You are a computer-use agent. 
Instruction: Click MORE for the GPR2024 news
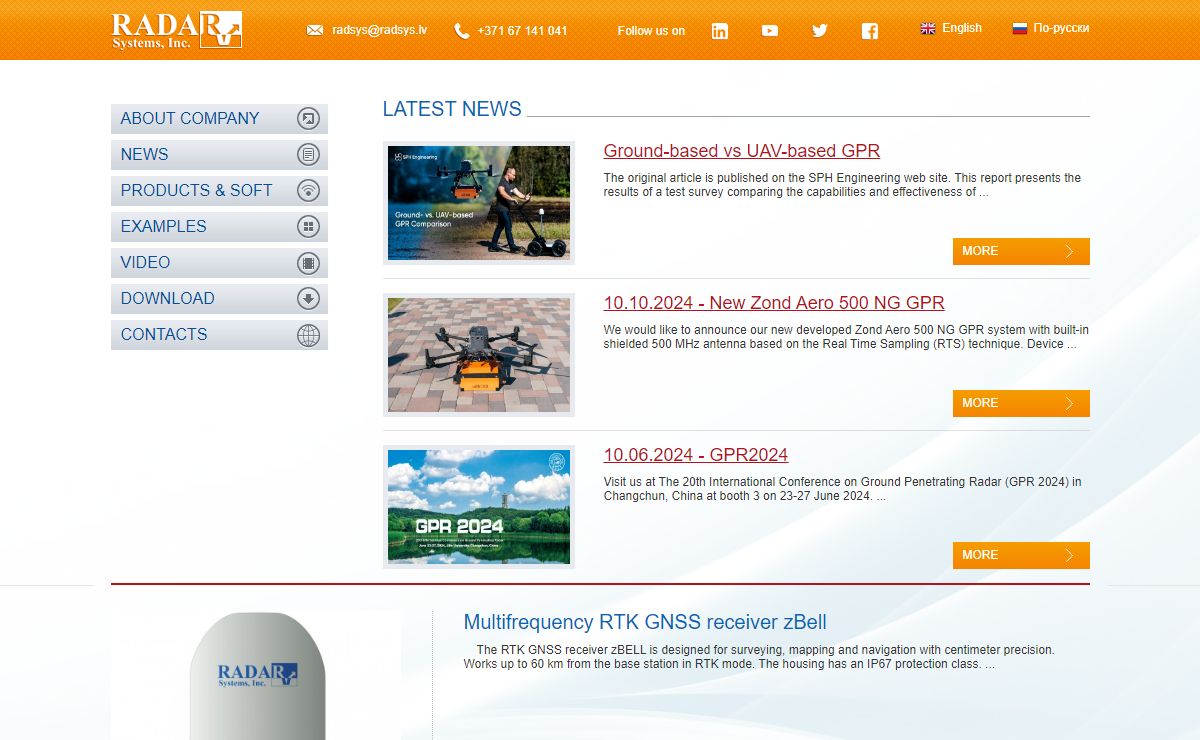(x=1021, y=555)
